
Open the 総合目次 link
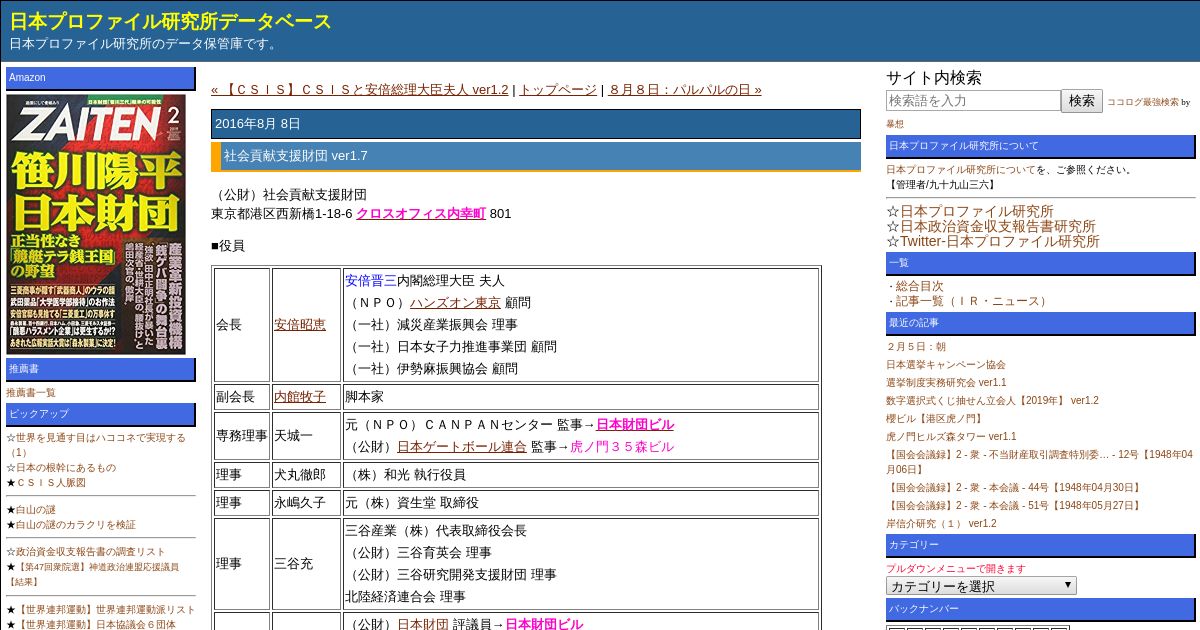919,285
